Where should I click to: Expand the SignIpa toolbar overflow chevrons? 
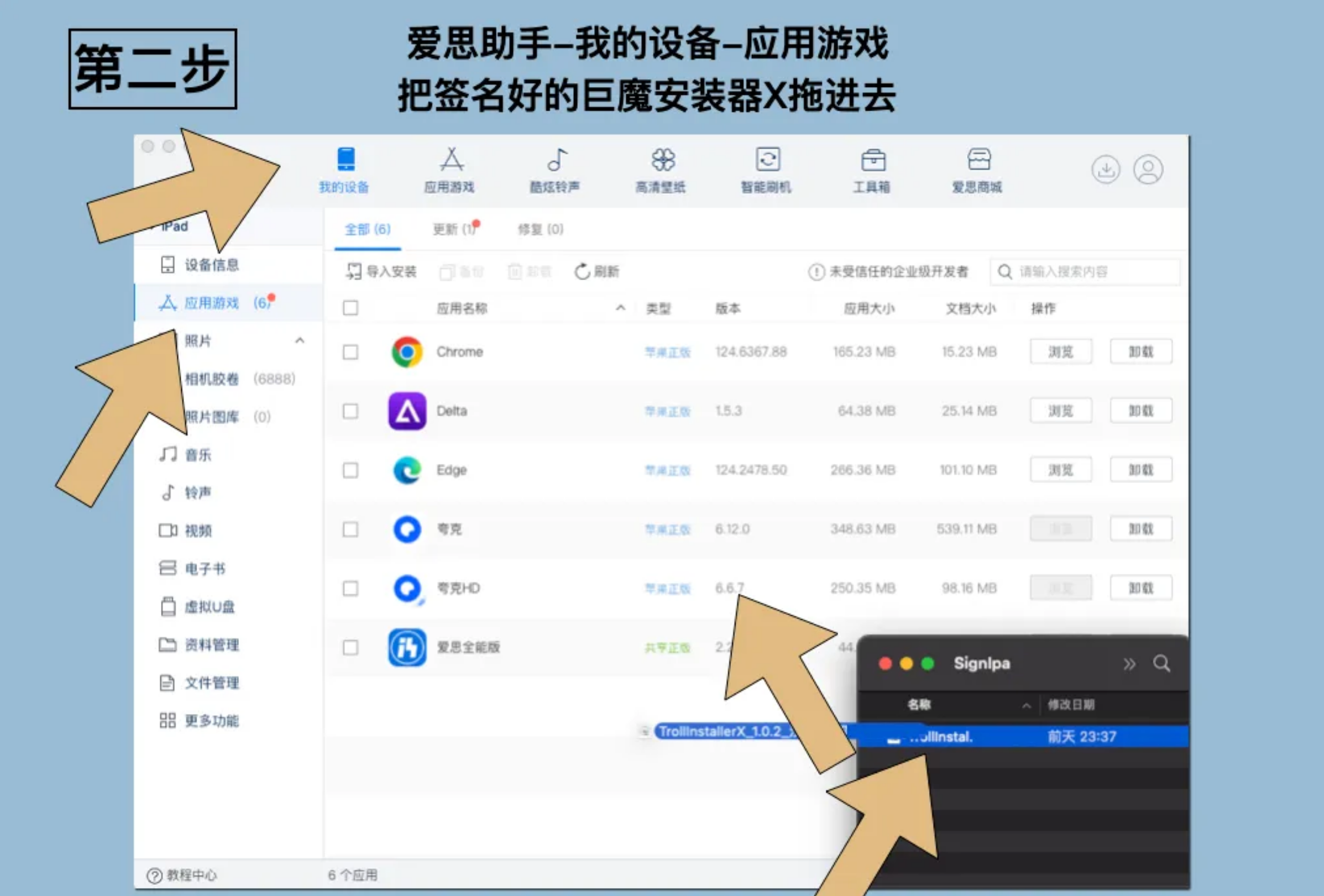coord(1129,664)
